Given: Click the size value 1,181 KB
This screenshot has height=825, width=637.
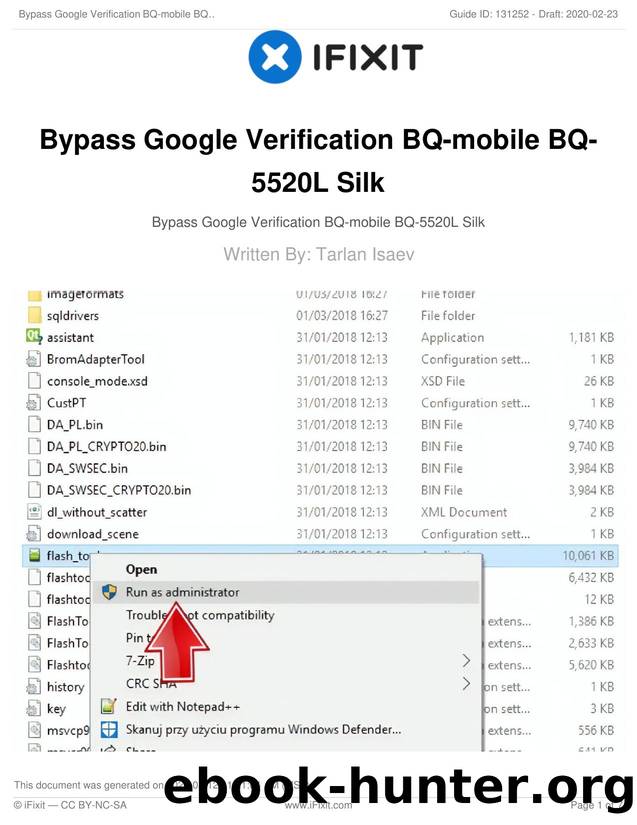Looking at the screenshot, I should (591, 337).
